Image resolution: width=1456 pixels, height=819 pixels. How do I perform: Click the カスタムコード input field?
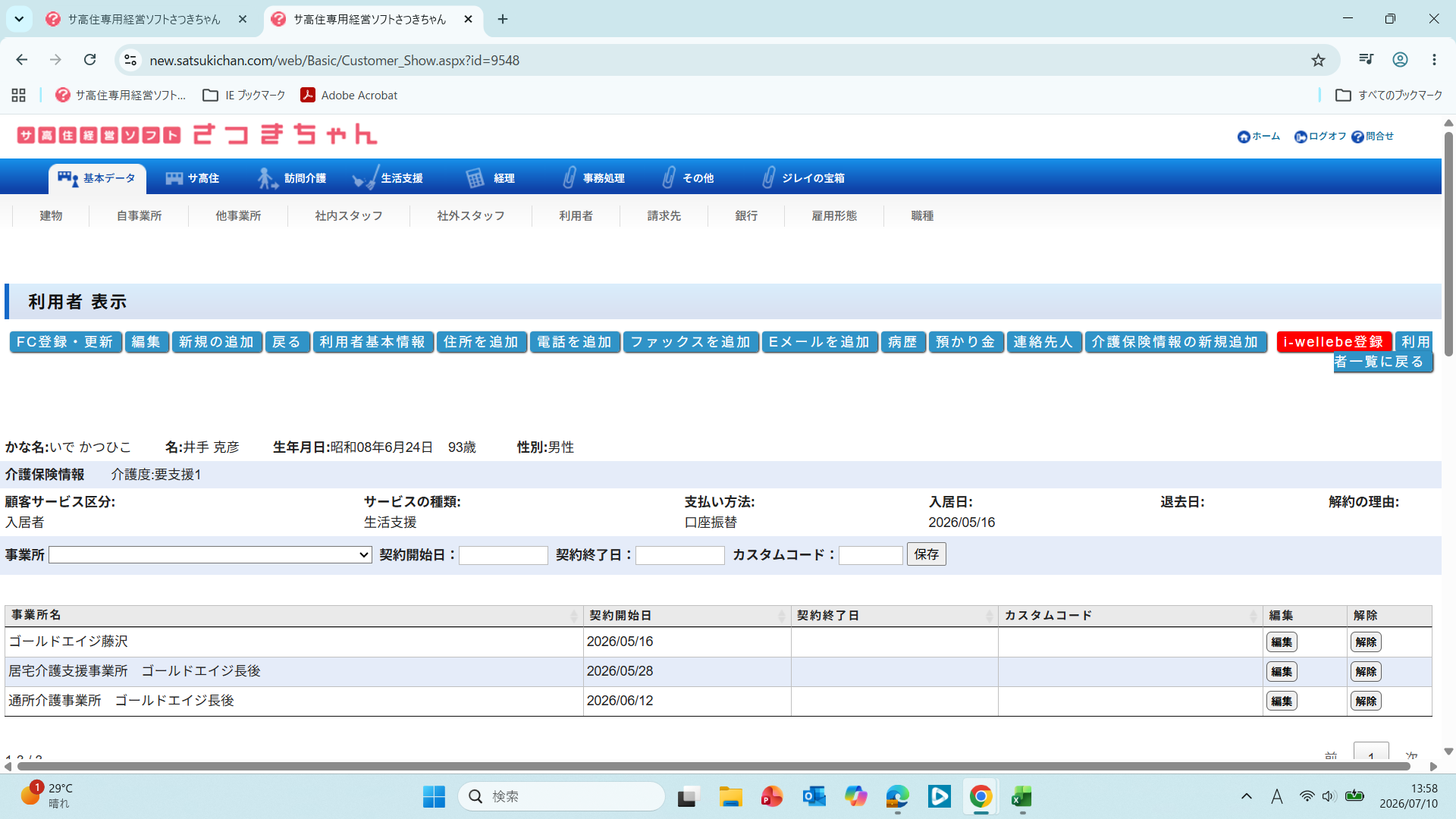click(871, 555)
